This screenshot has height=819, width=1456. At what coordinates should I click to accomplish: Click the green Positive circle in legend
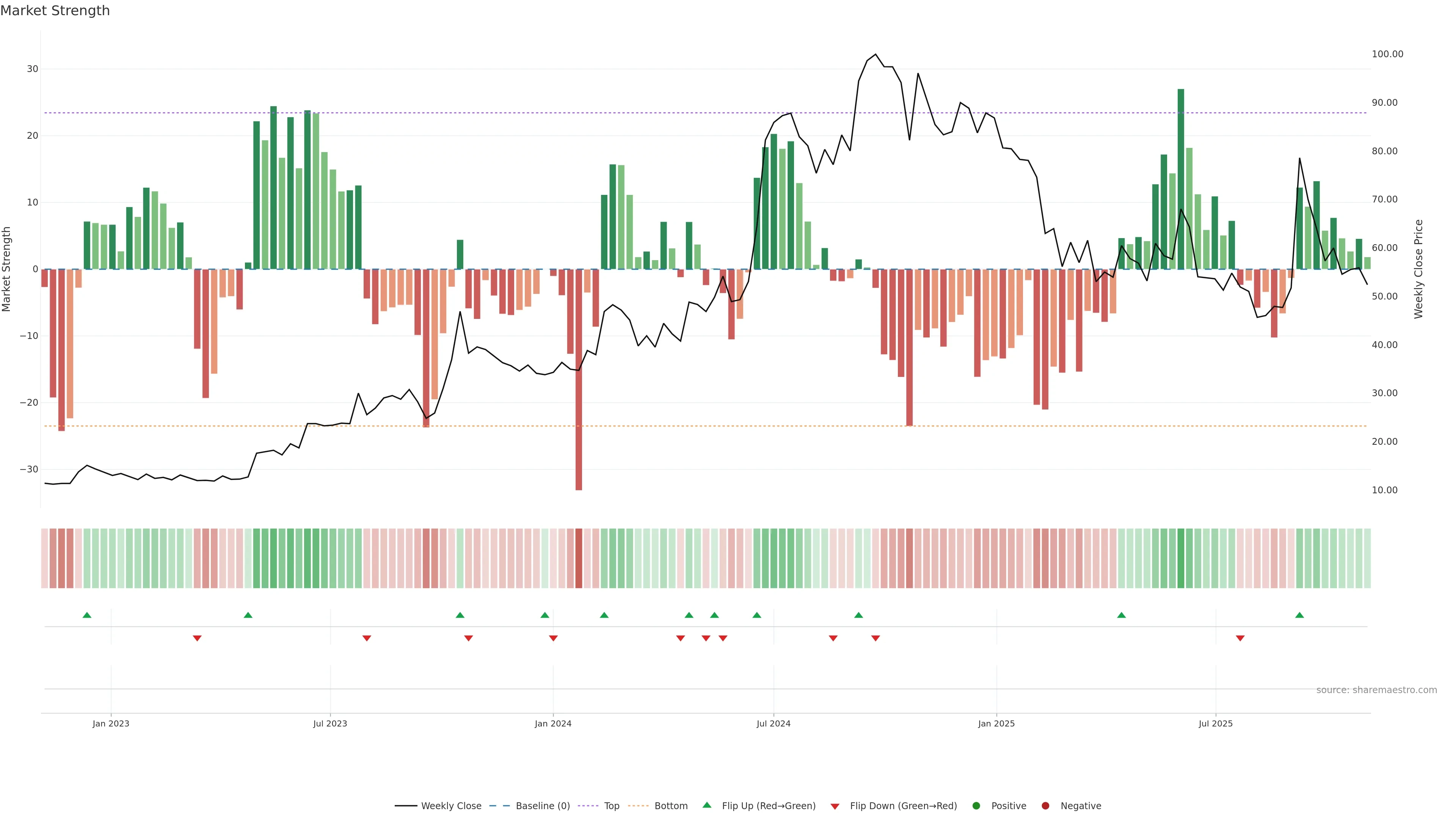(976, 806)
